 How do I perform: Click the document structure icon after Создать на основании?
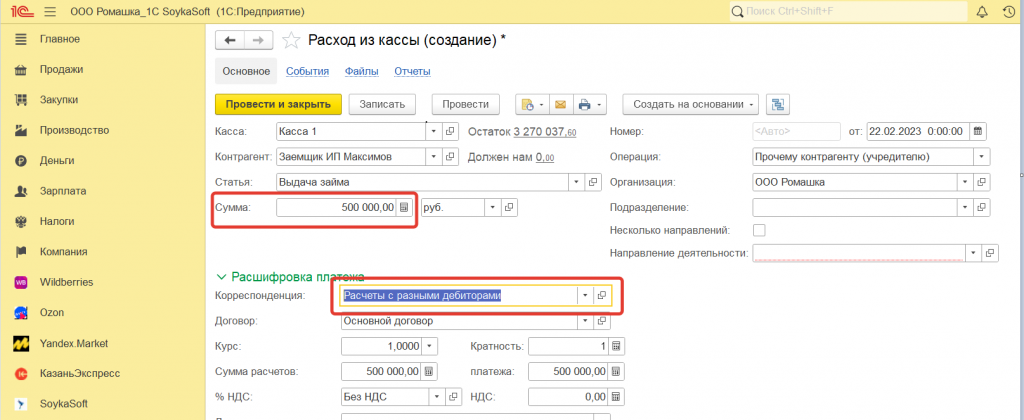[780, 104]
